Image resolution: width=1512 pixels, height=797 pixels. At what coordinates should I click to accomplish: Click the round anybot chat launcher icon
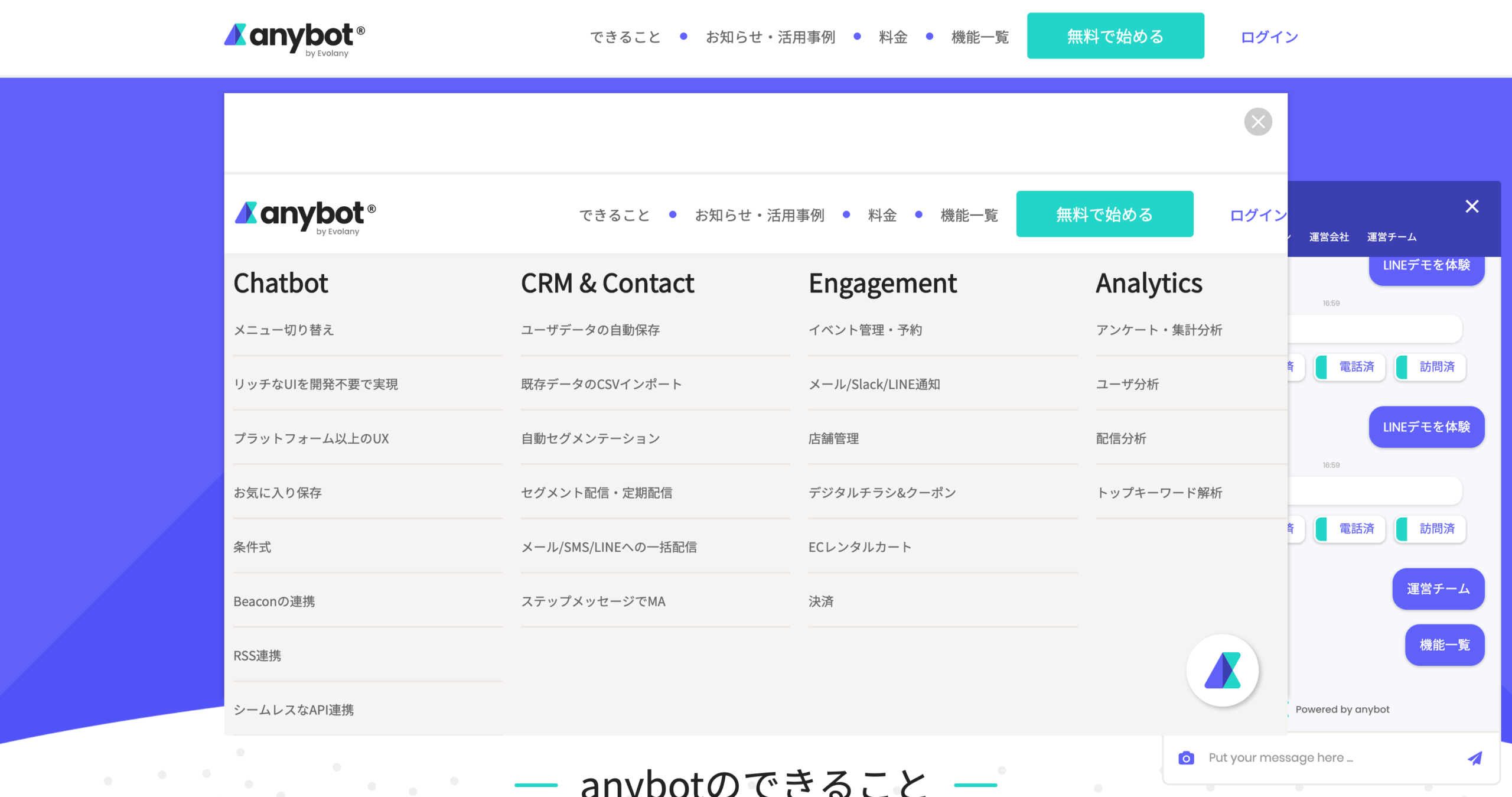(x=1223, y=671)
